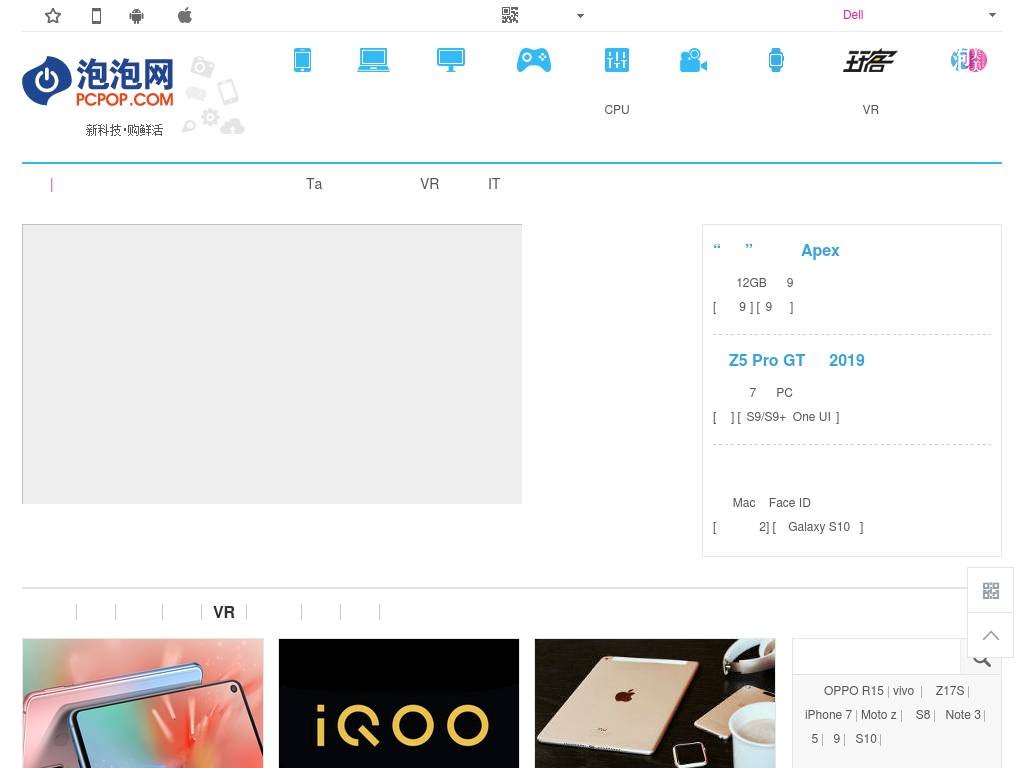This screenshot has width=1024, height=768.
Task: Open the video camera category icon
Action: pyautogui.click(x=694, y=60)
